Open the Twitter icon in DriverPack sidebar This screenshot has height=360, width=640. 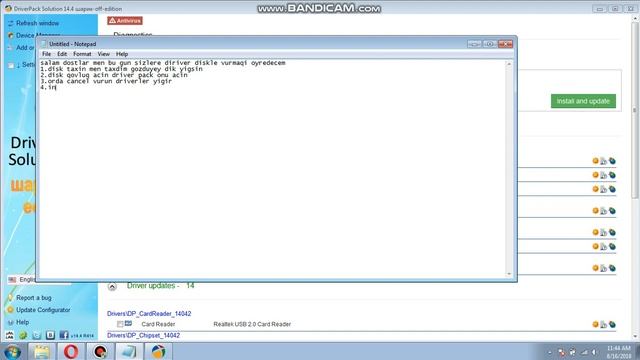(37, 335)
